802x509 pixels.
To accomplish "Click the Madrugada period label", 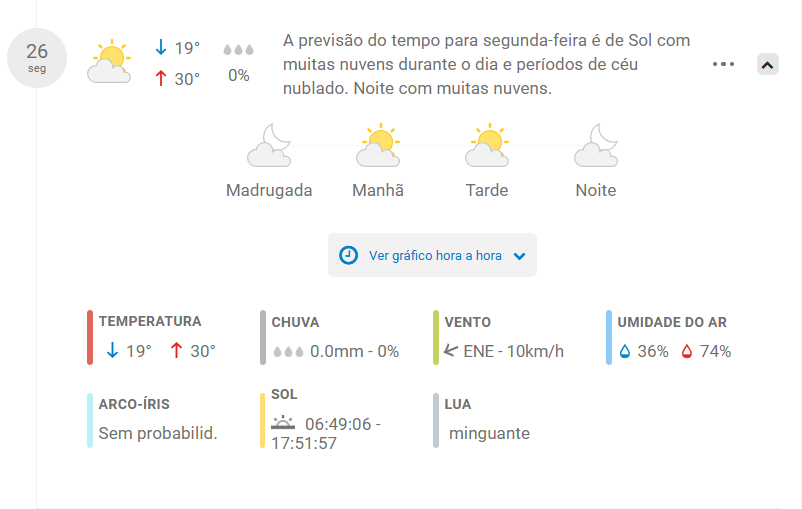I will (x=269, y=190).
